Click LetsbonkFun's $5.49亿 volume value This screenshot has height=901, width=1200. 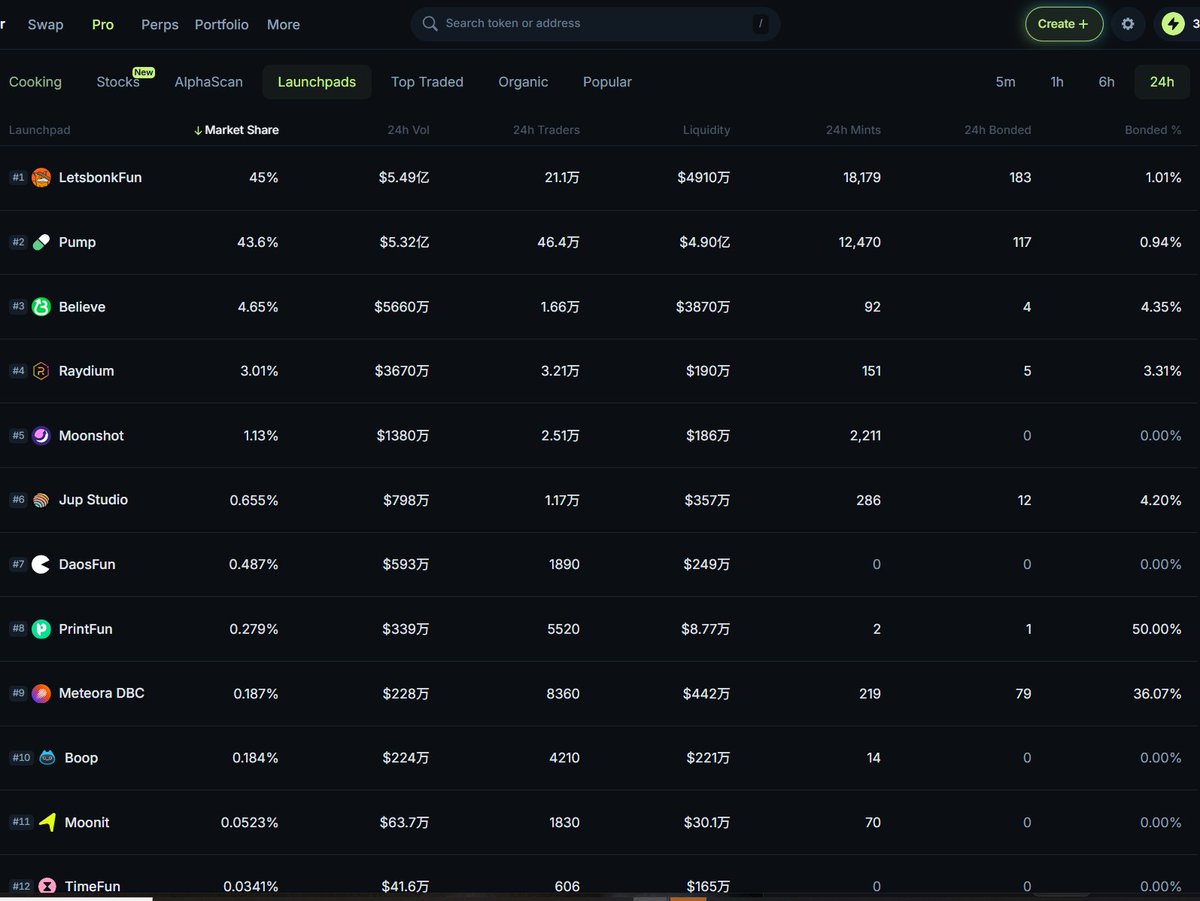(404, 178)
